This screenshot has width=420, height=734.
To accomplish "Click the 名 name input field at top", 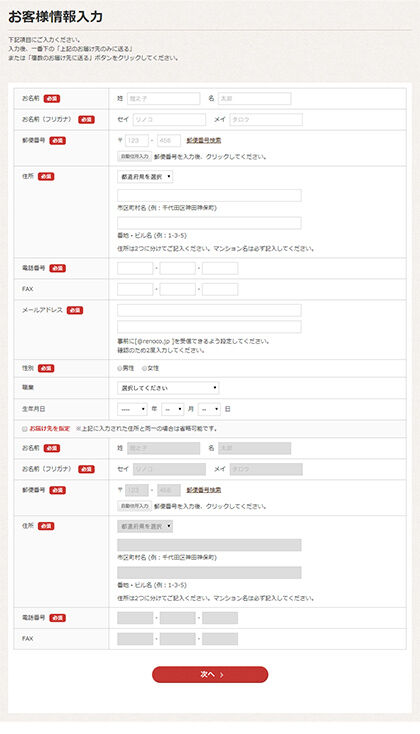I will [x=254, y=99].
